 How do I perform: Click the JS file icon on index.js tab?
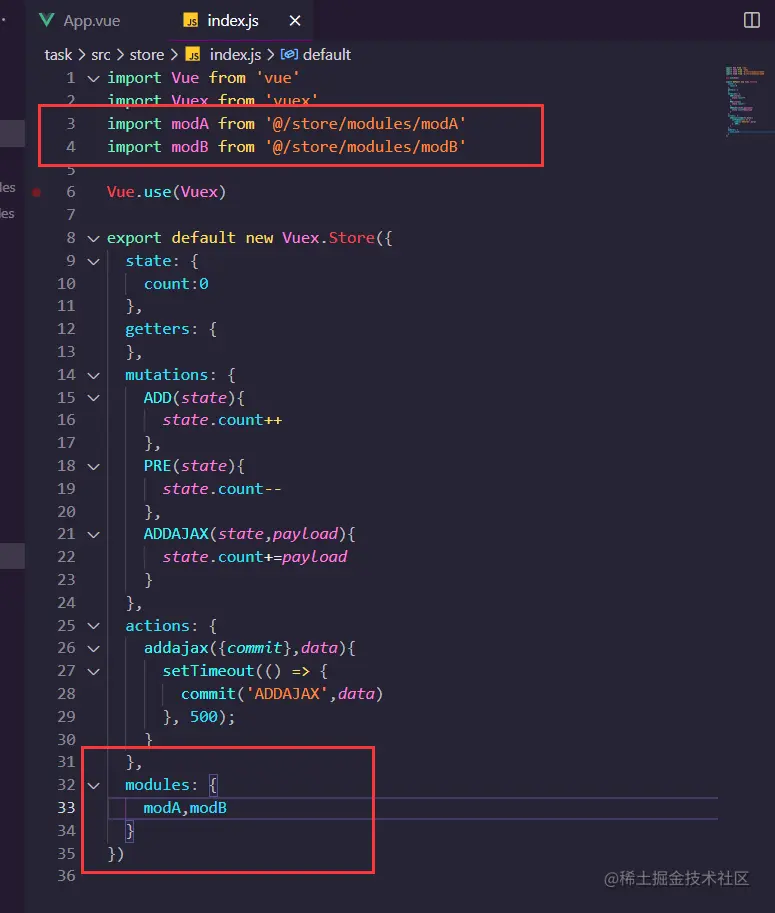(x=190, y=21)
